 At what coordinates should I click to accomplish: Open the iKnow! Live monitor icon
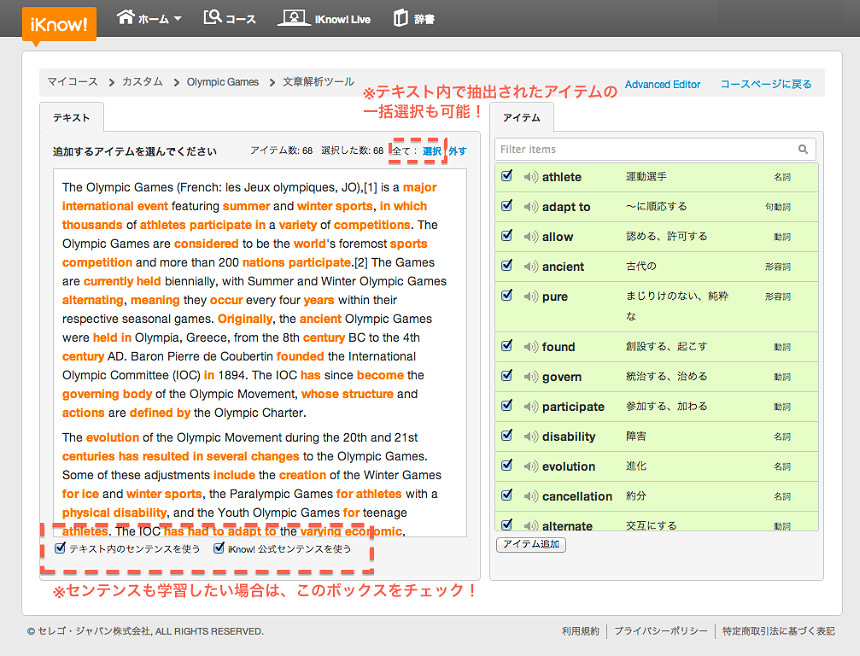(x=293, y=18)
